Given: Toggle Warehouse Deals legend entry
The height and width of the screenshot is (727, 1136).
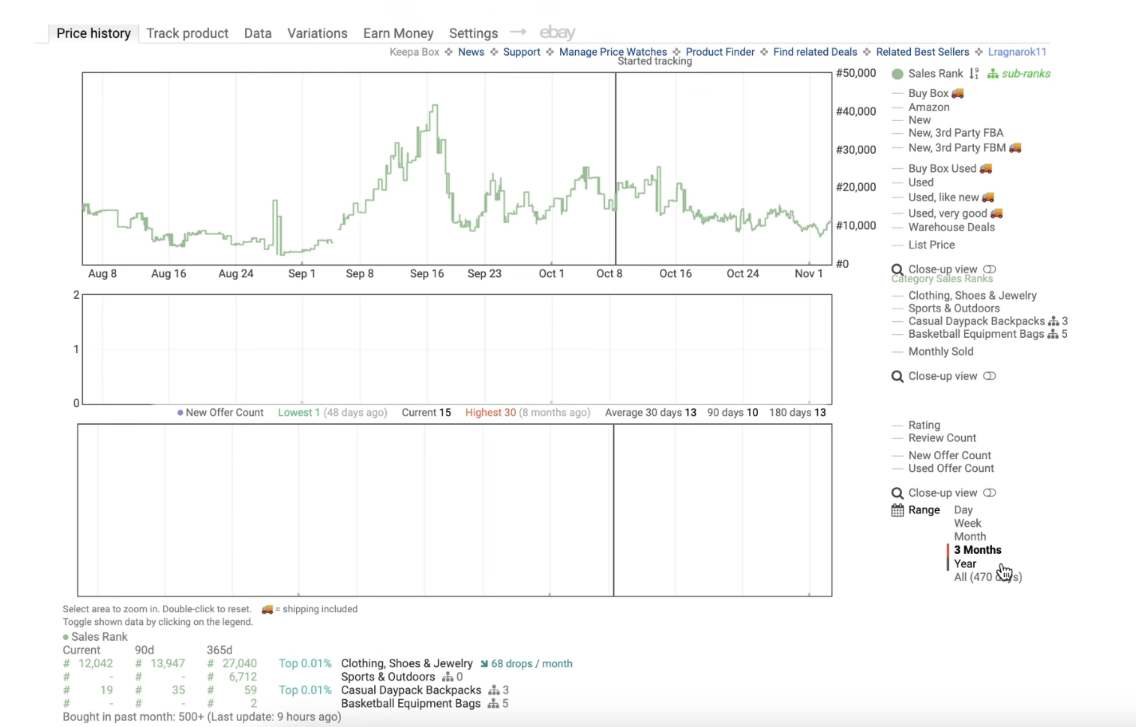Looking at the screenshot, I should (x=951, y=228).
